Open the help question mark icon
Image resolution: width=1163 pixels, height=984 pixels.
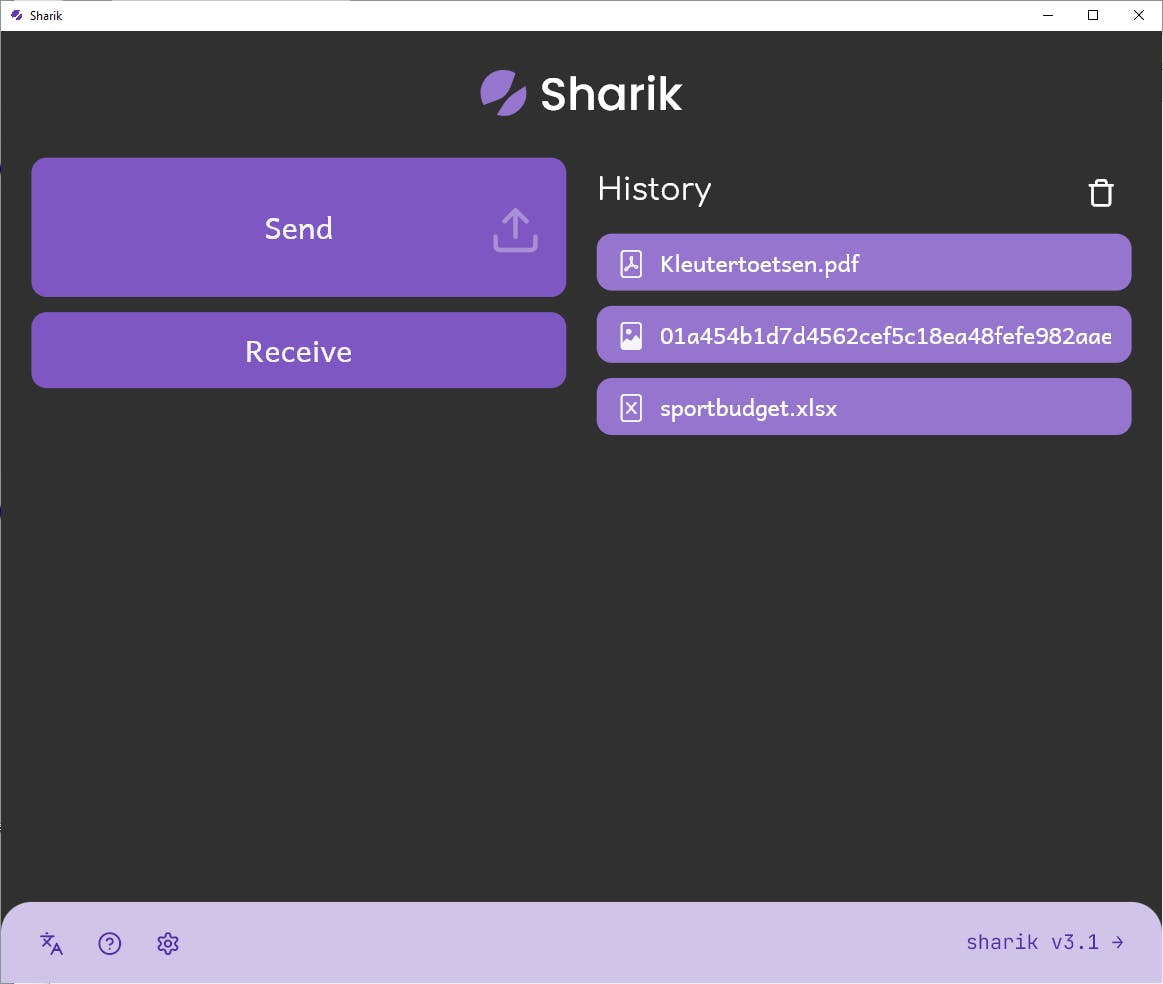(110, 943)
